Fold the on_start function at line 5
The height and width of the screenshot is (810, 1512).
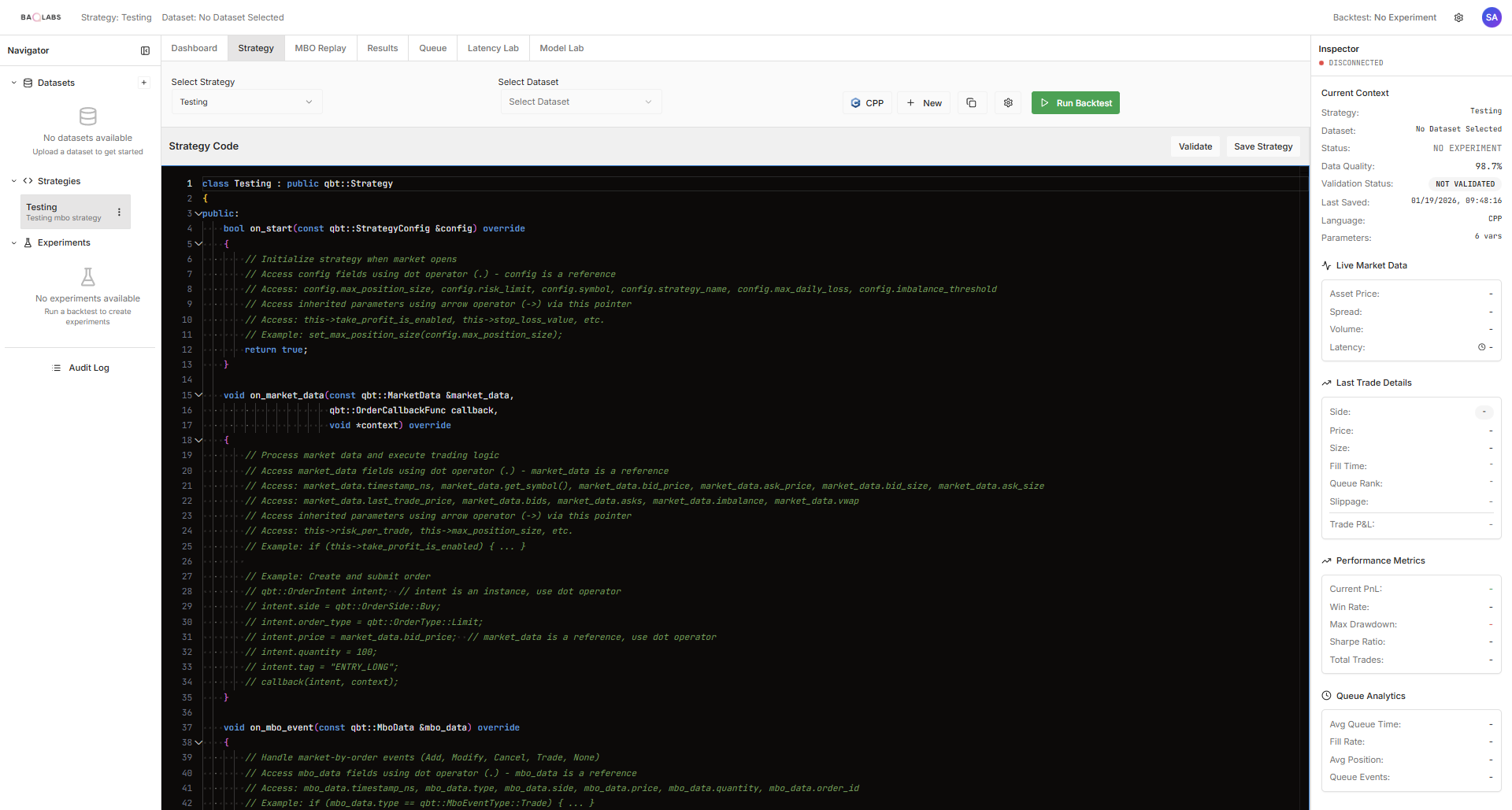click(x=198, y=243)
